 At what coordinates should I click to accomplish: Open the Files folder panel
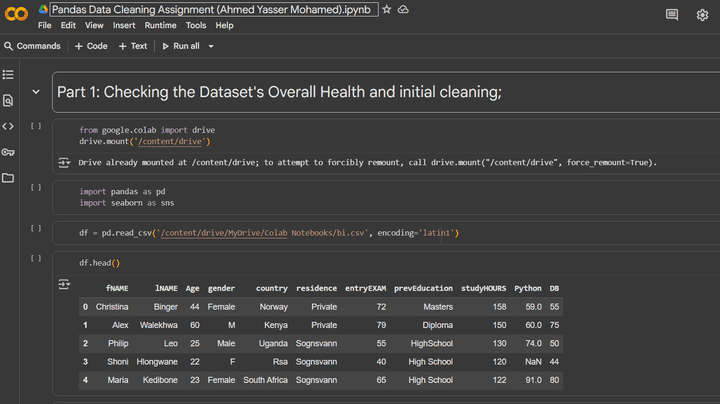[x=8, y=178]
